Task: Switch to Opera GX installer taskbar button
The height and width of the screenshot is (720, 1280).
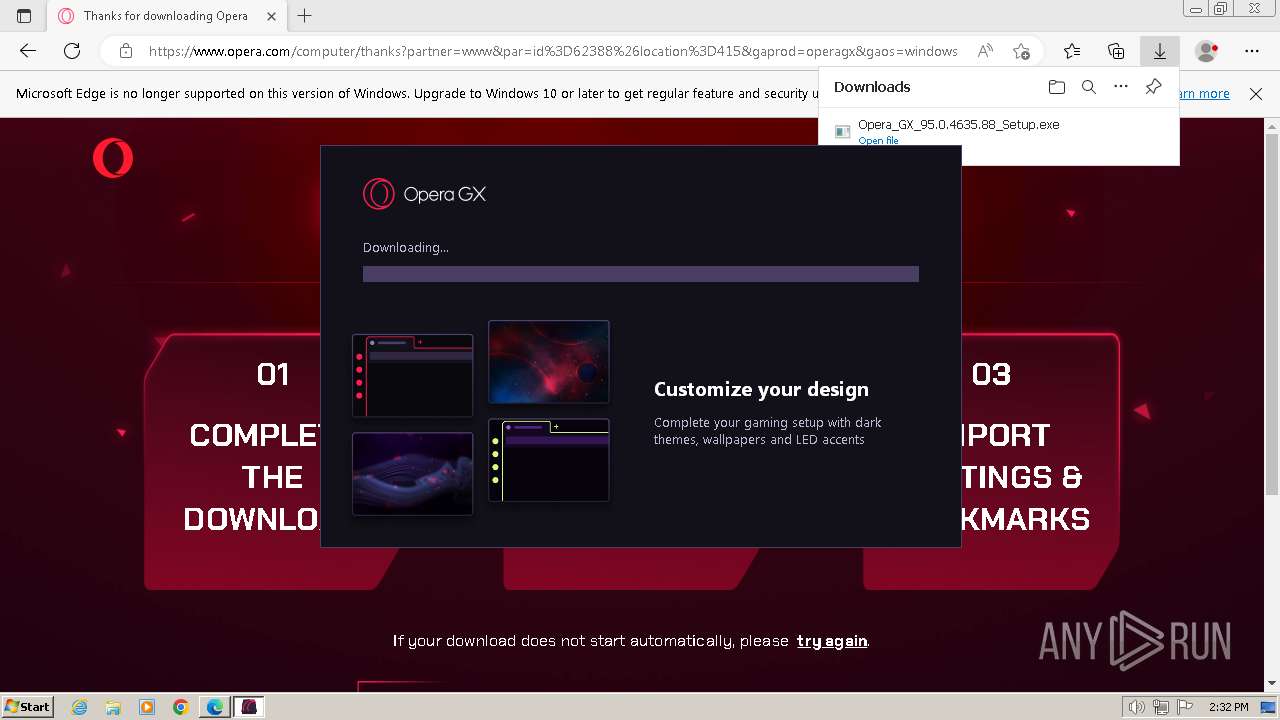Action: pyautogui.click(x=249, y=707)
